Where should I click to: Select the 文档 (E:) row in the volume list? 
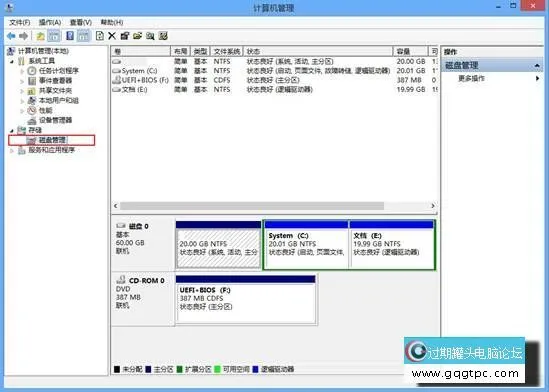coord(274,90)
